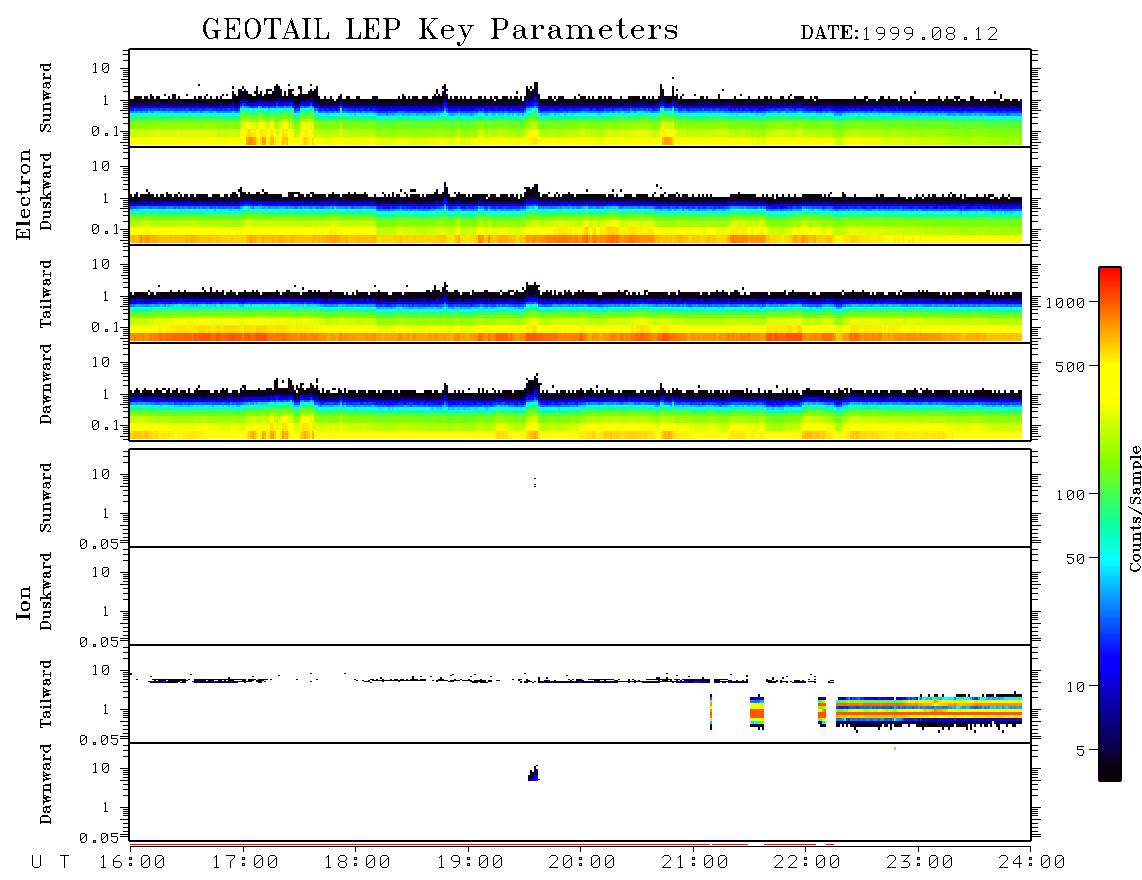Click the "Counts/Sample" colorbar title
Screen dimensions: 1142x880
click(1134, 508)
